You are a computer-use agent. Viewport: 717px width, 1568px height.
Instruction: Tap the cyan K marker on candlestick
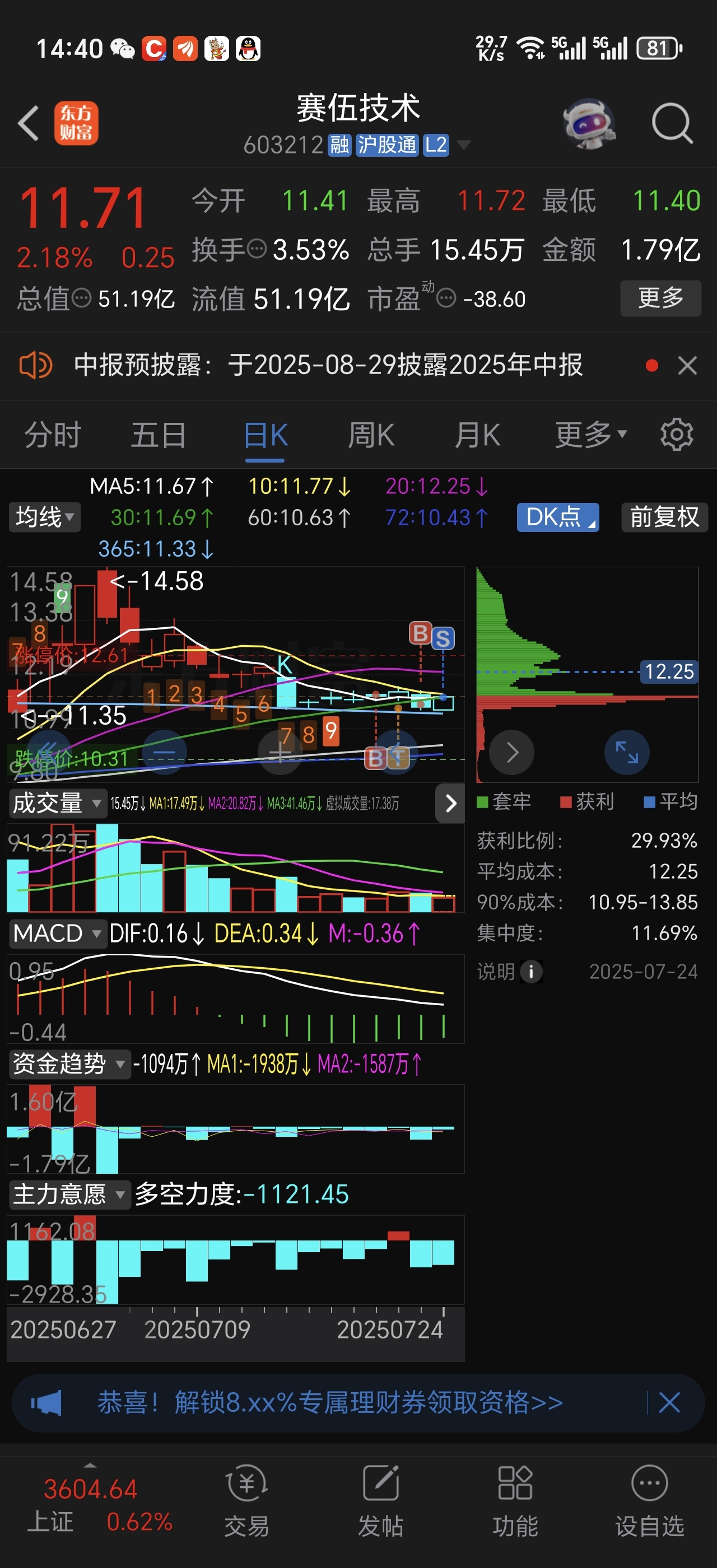pyautogui.click(x=284, y=666)
